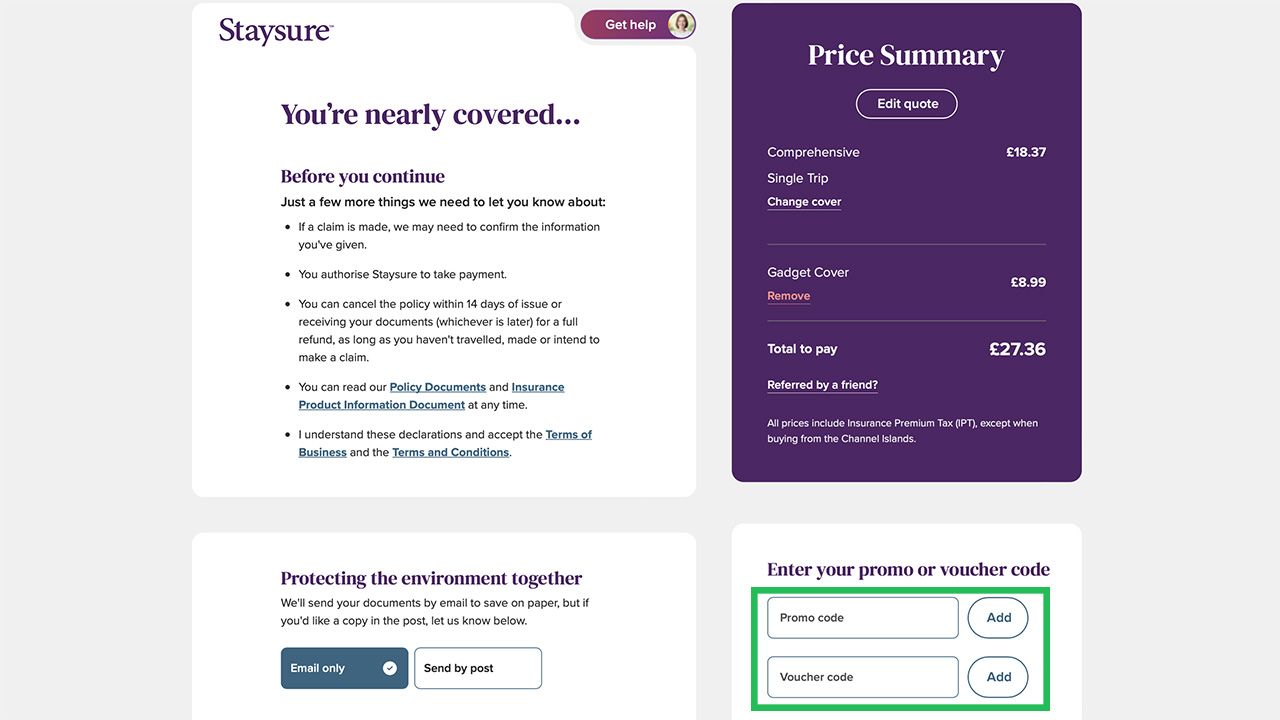Open the Terms and Conditions link
The width and height of the screenshot is (1280, 720).
tap(450, 453)
